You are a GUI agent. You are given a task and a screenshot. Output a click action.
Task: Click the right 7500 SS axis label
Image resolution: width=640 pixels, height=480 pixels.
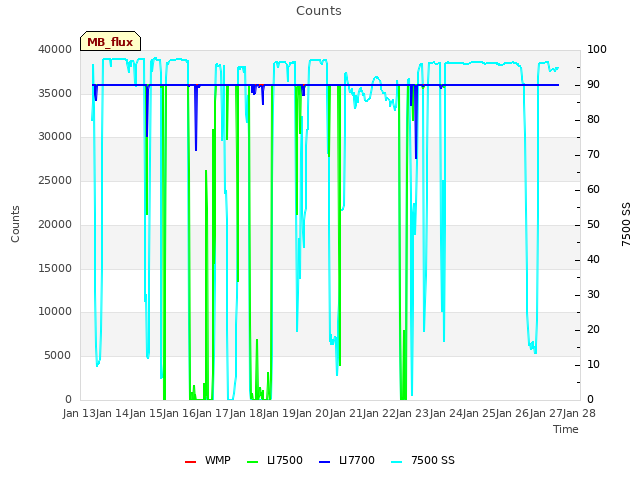[x=626, y=224]
